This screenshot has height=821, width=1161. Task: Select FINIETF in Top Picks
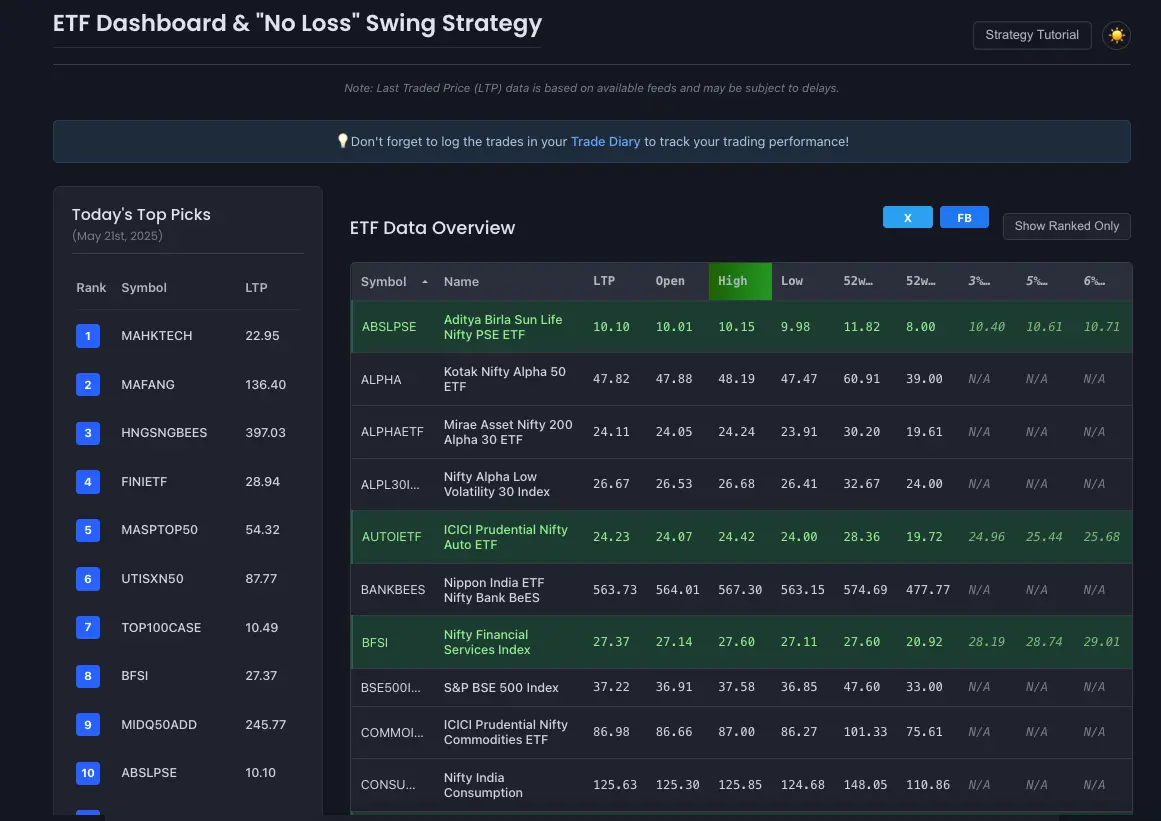[144, 482]
